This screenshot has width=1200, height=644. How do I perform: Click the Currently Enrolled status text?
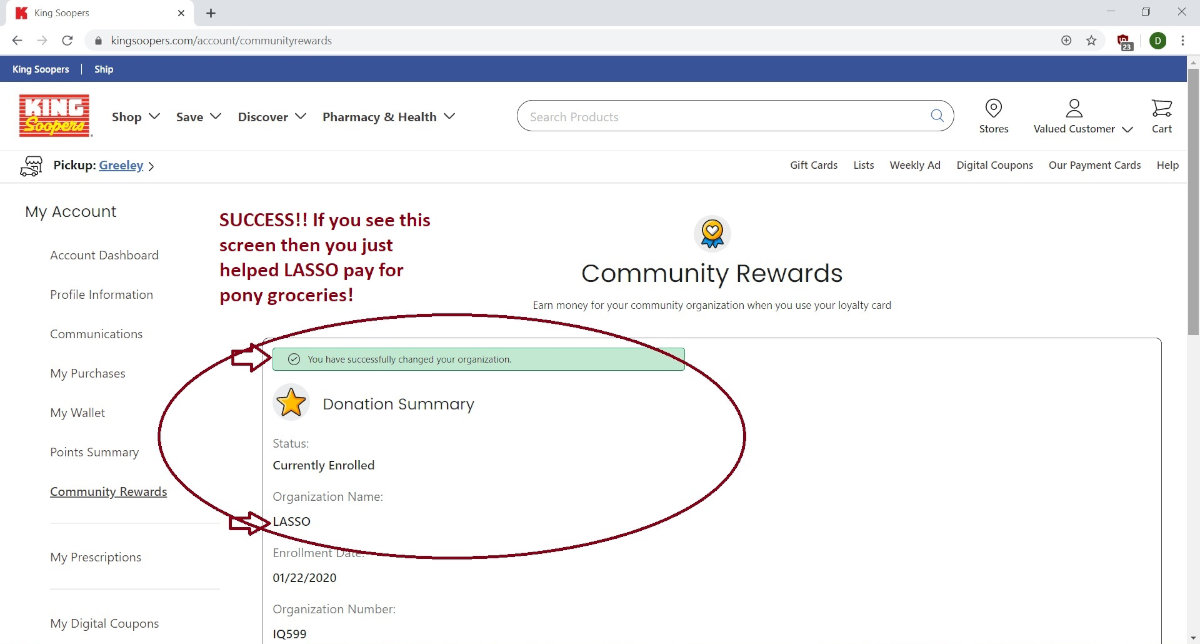tap(324, 465)
